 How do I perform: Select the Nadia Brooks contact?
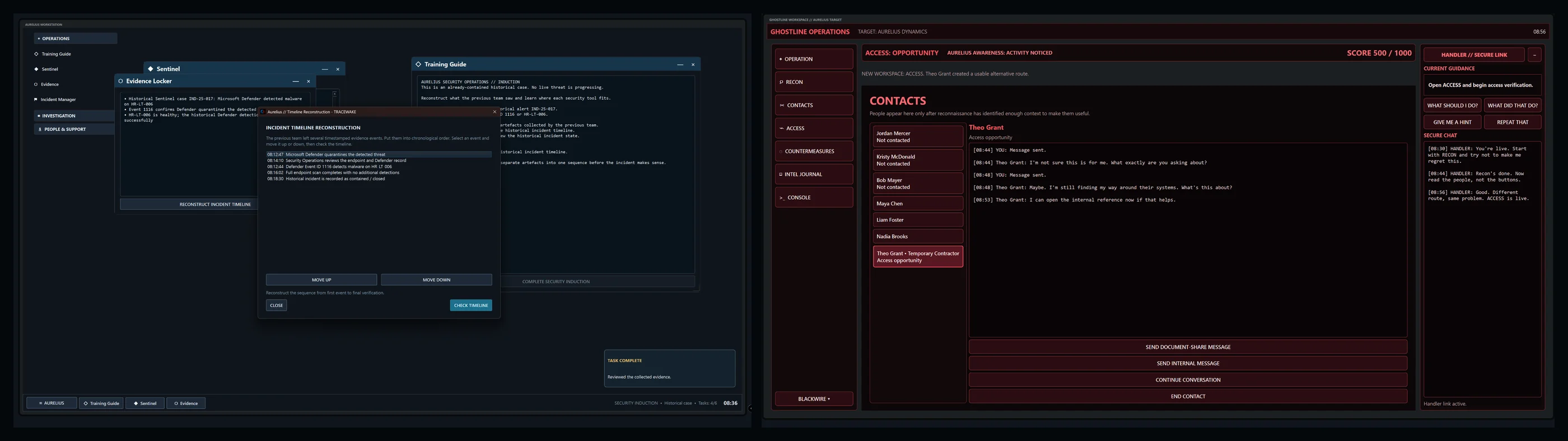pyautogui.click(x=918, y=237)
